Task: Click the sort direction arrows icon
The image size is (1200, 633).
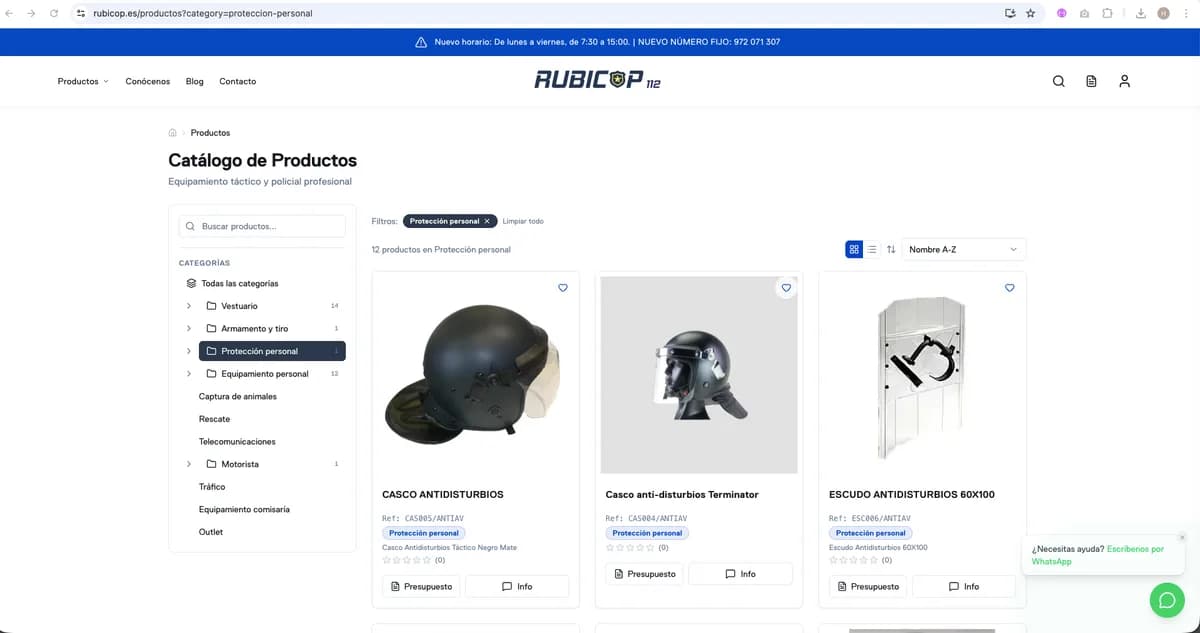Action: click(x=891, y=249)
